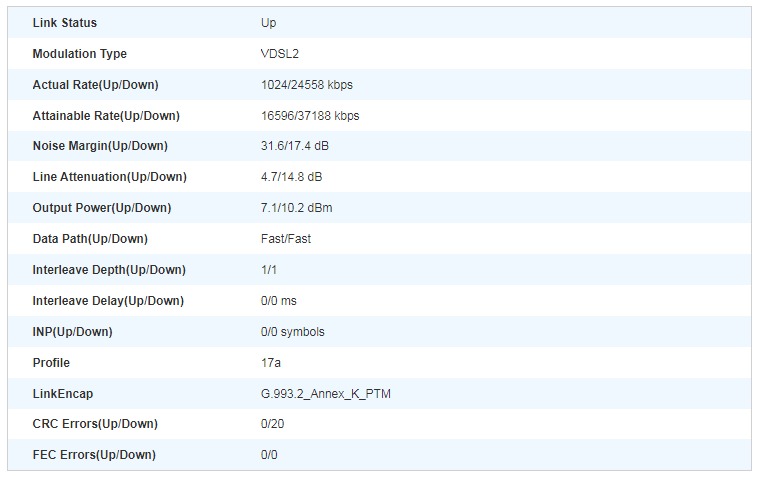Select the 'VDSL2' modulation value
The image size is (768, 479).
(280, 54)
